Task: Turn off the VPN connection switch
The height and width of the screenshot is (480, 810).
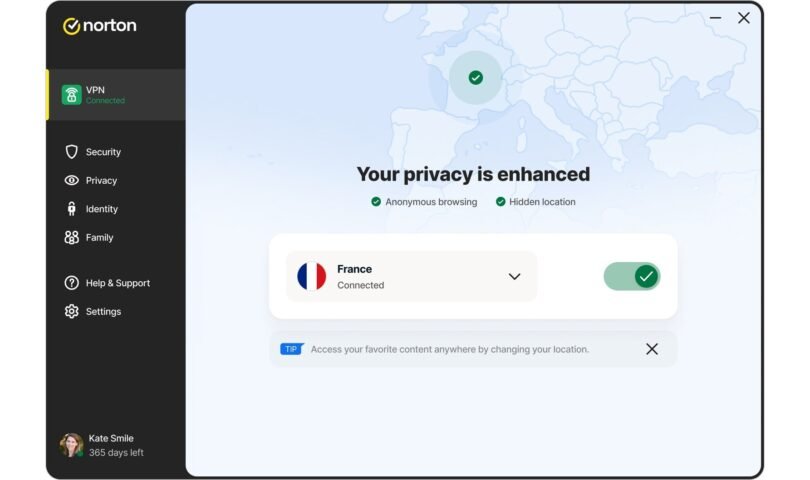Action: coord(632,276)
